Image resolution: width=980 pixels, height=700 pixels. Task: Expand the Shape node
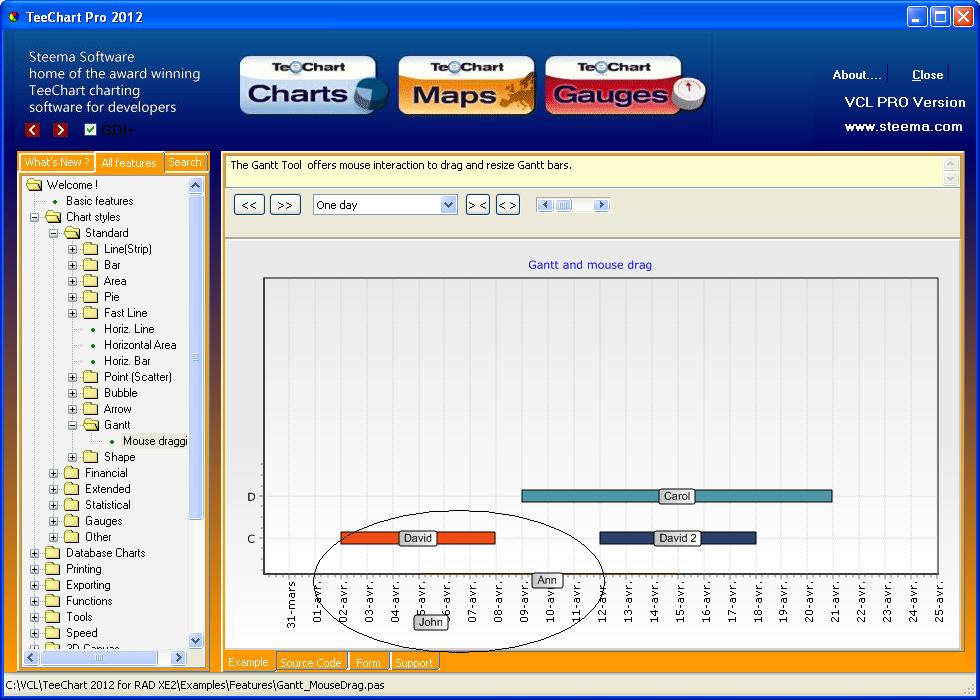72,457
